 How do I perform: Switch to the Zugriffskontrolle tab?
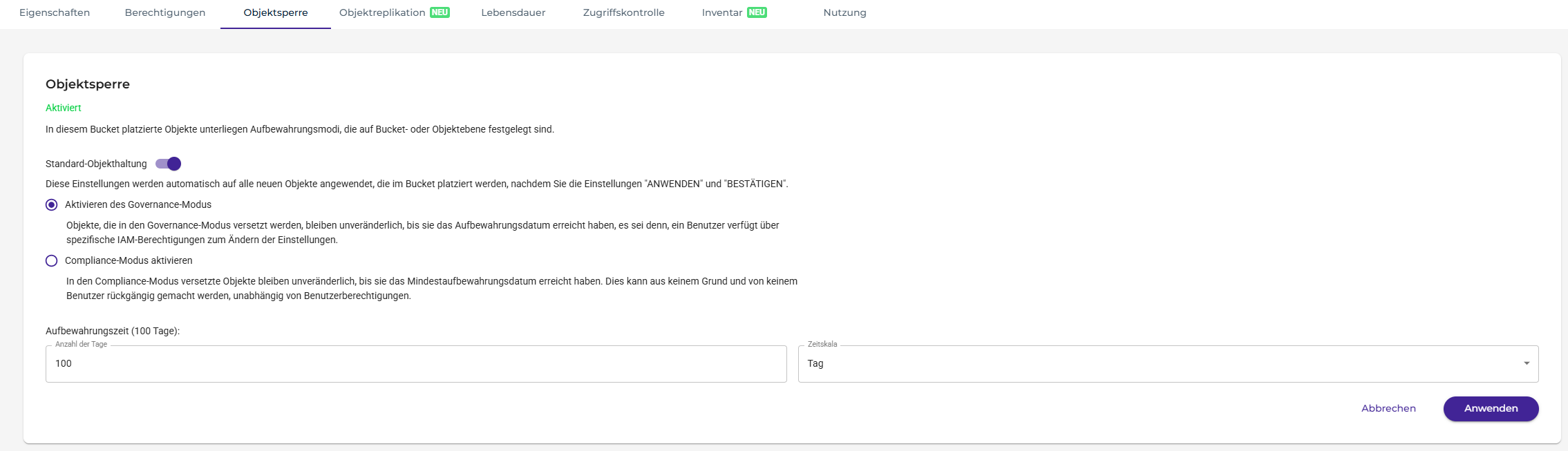[x=623, y=12]
